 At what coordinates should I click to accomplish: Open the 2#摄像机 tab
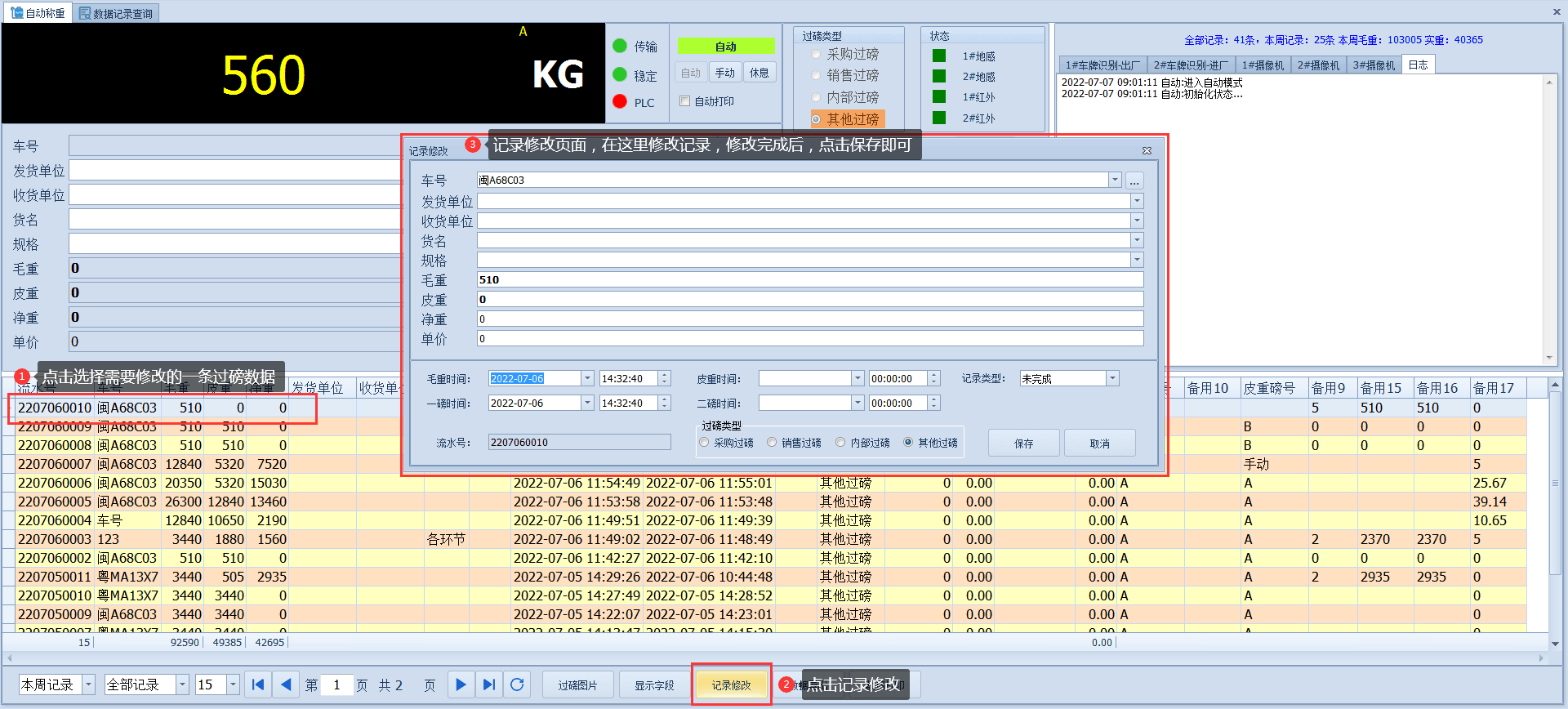pyautogui.click(x=1318, y=65)
